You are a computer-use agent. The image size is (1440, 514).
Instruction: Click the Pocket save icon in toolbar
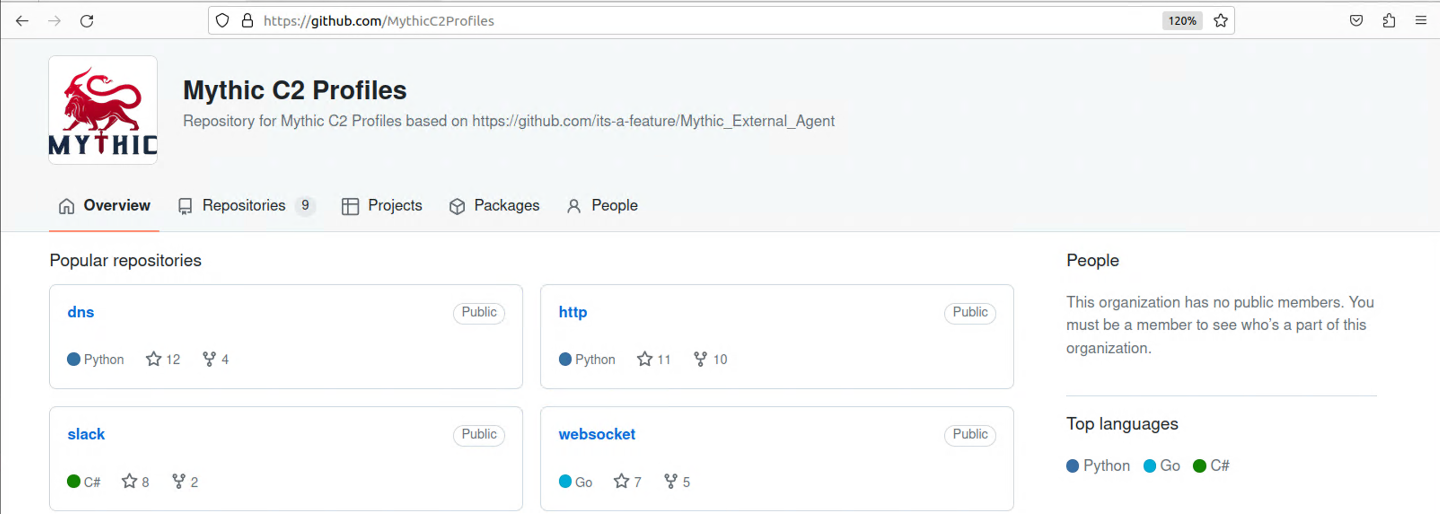tap(1356, 20)
